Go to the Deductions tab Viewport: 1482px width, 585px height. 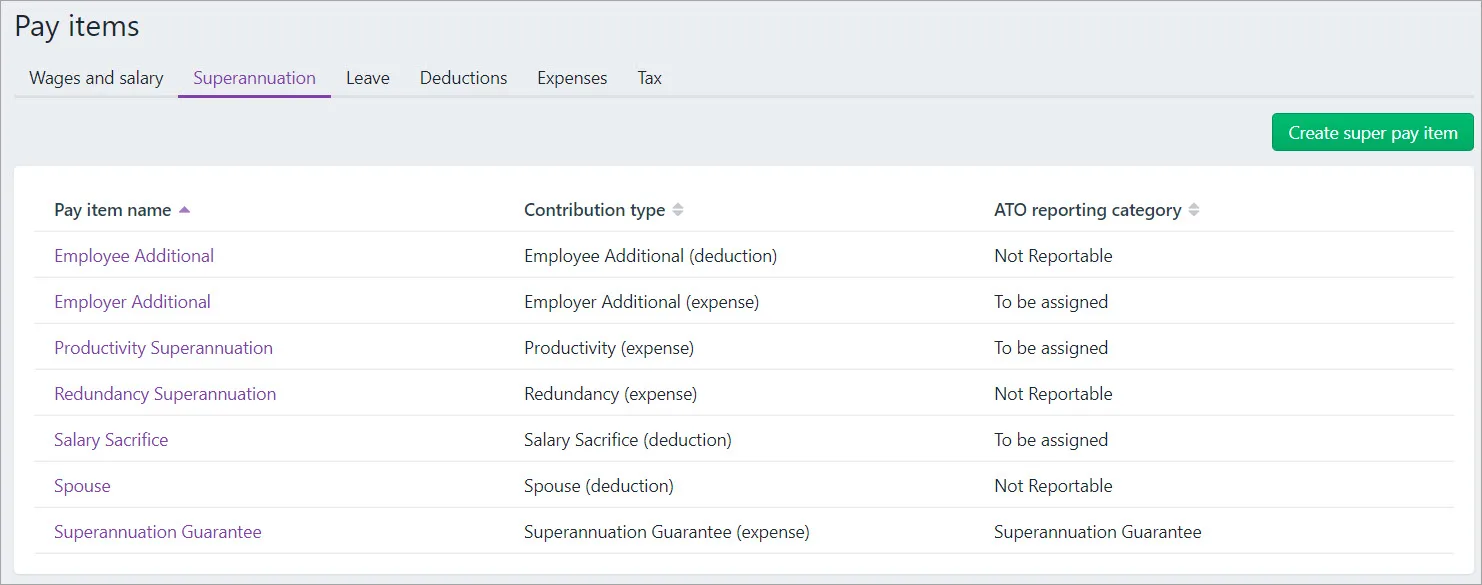(x=463, y=78)
